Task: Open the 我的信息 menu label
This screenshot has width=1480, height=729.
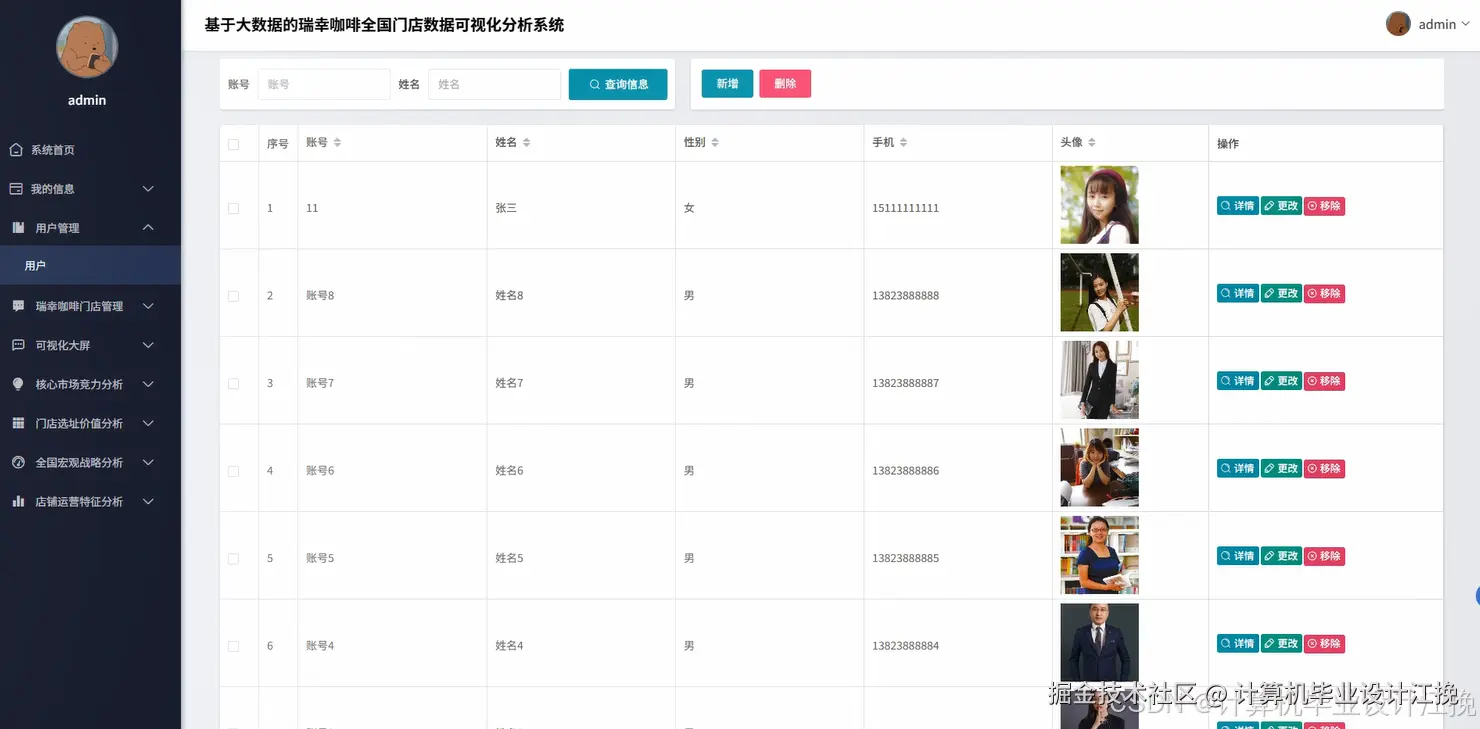Action: point(52,189)
